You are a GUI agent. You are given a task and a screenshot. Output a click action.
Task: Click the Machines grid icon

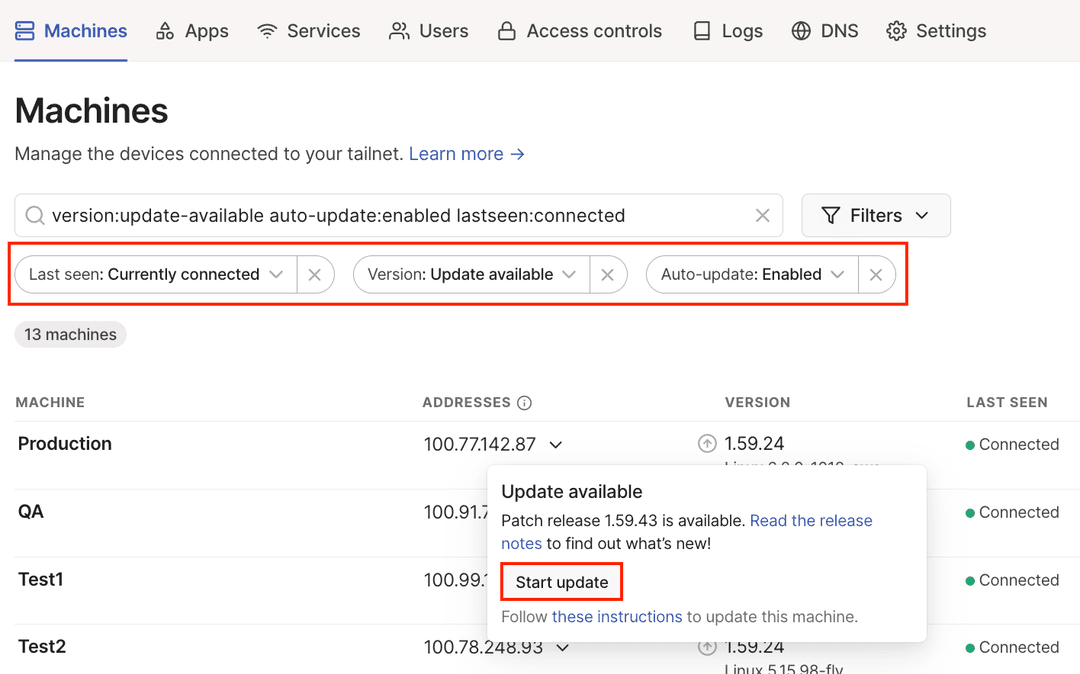coord(23,31)
